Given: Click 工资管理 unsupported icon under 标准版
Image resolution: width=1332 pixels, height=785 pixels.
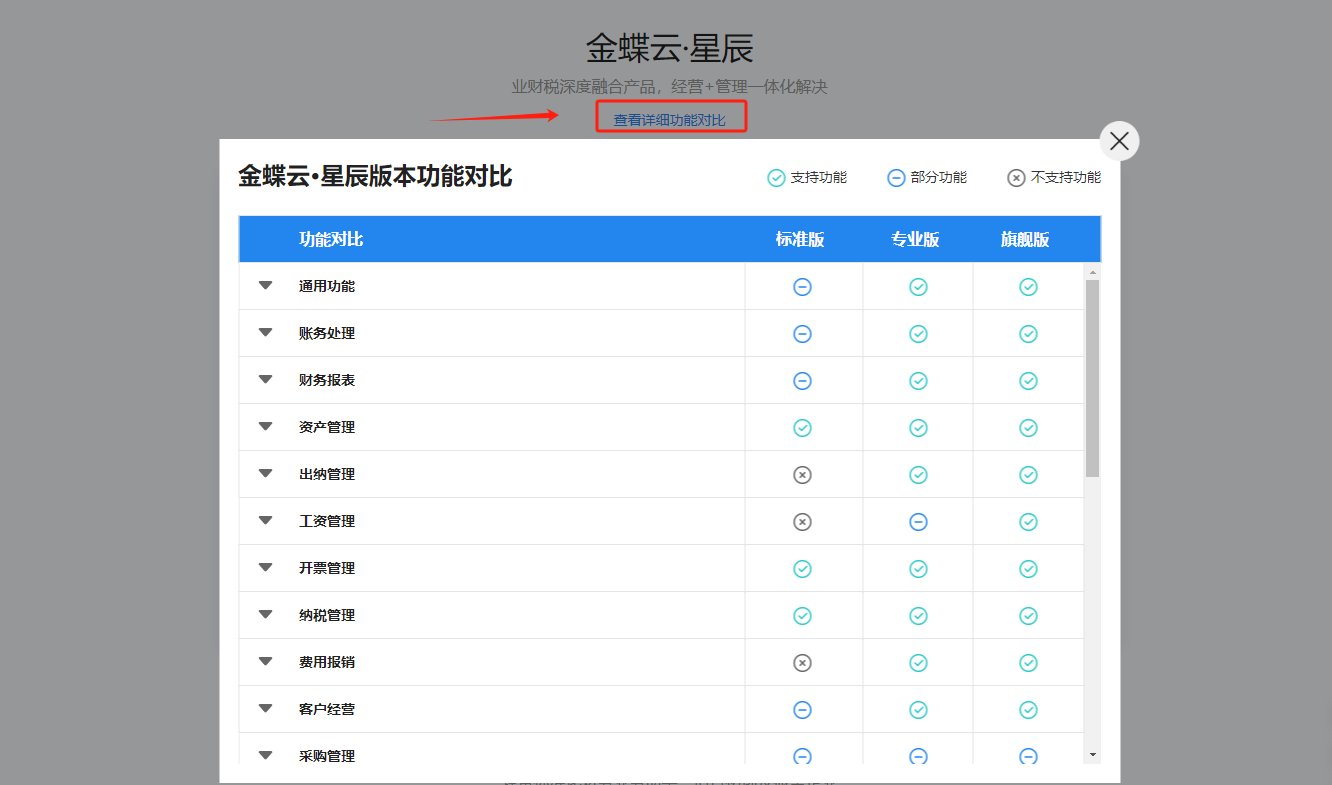Looking at the screenshot, I should [x=802, y=522].
